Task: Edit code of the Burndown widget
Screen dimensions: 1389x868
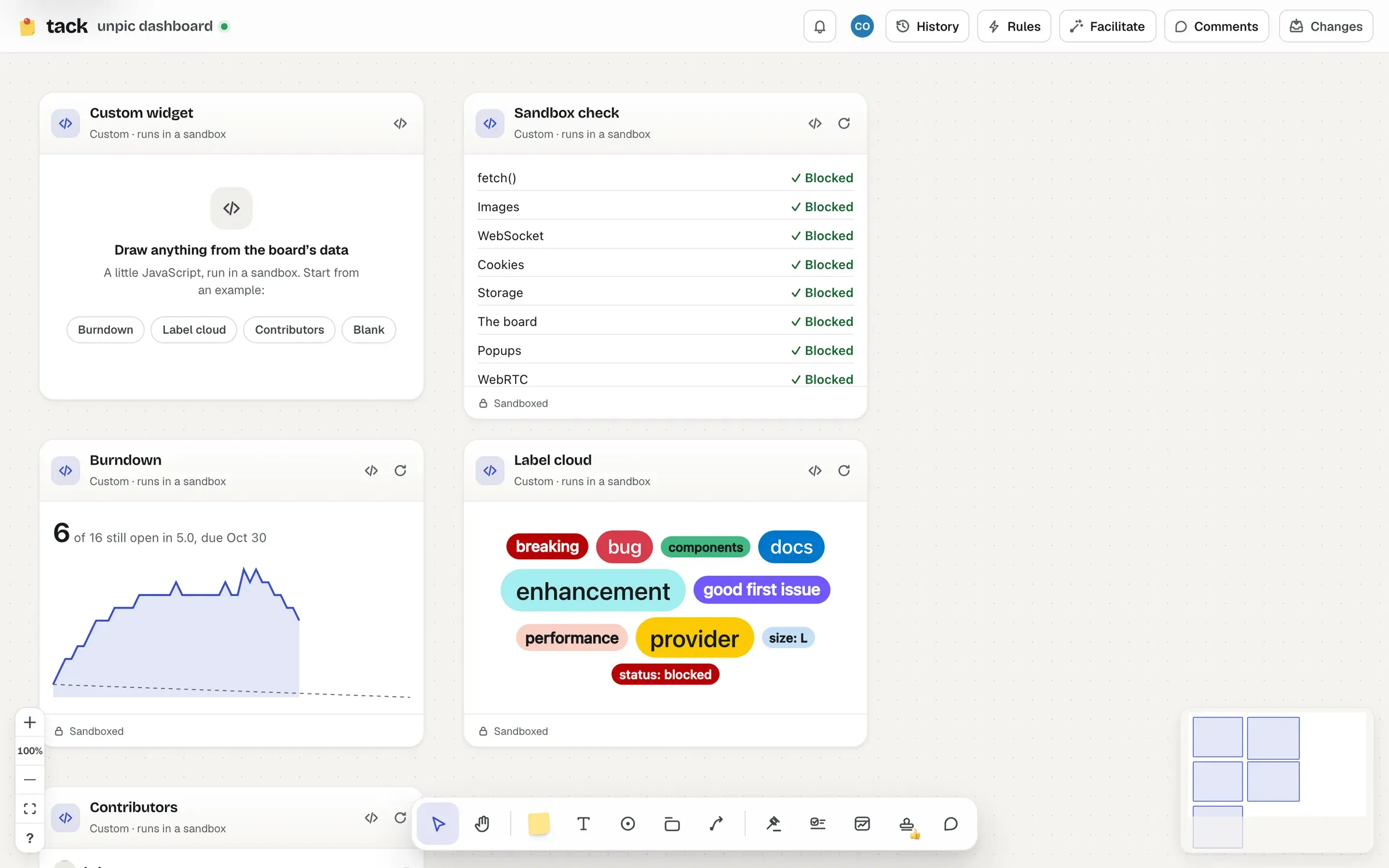Action: [x=371, y=470]
